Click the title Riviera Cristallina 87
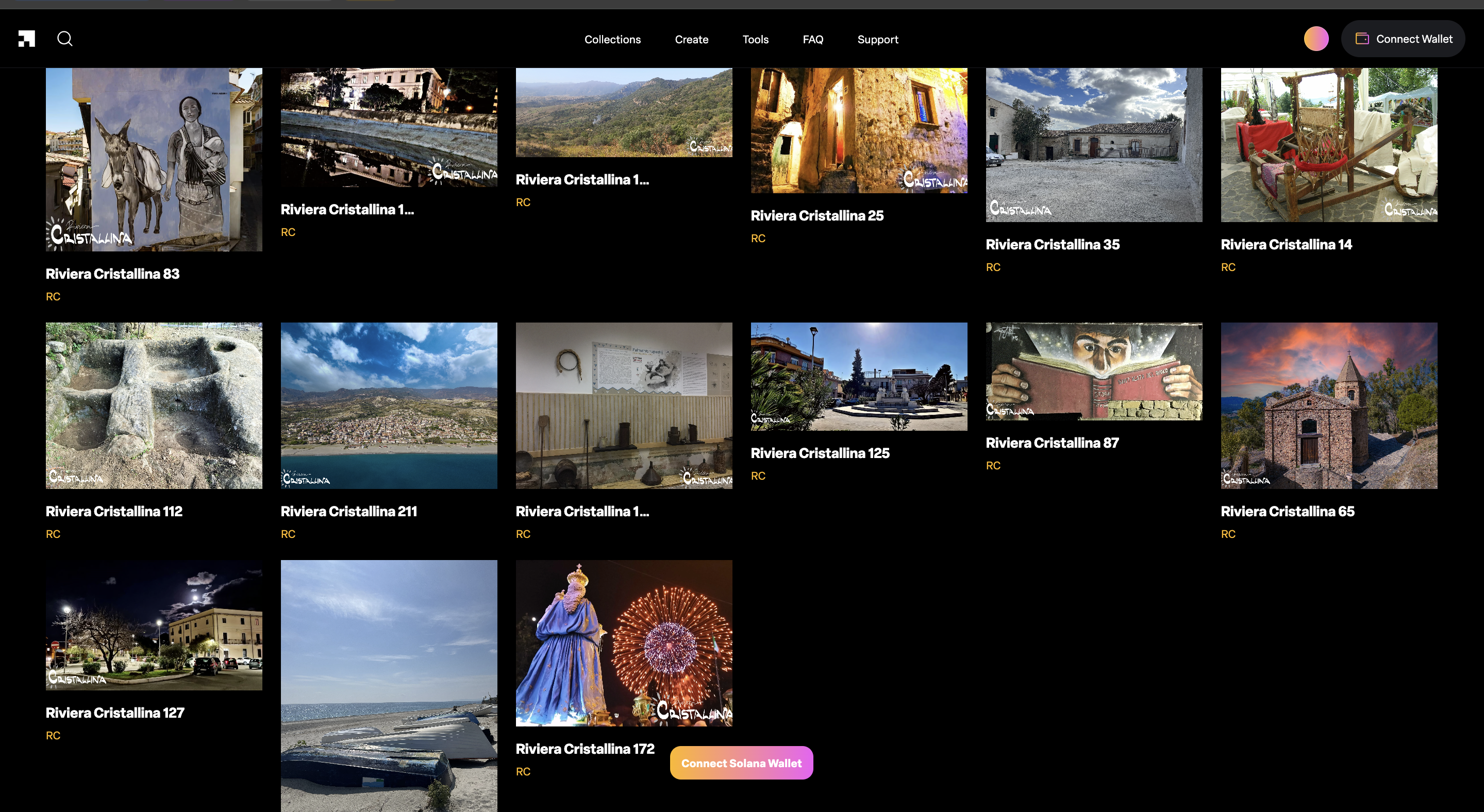Image resolution: width=1484 pixels, height=812 pixels. click(x=1052, y=442)
